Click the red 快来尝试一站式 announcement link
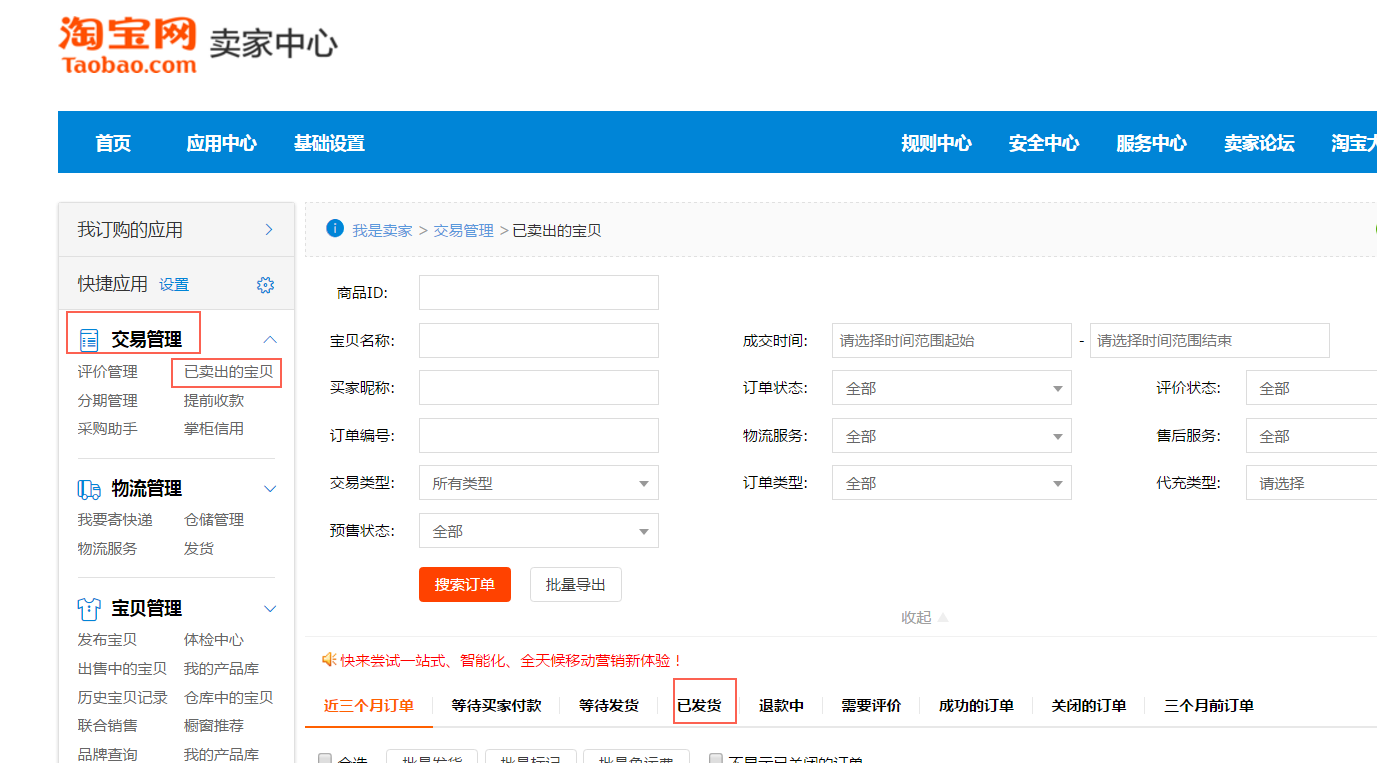Image resolution: width=1377 pixels, height=763 pixels. point(511,661)
